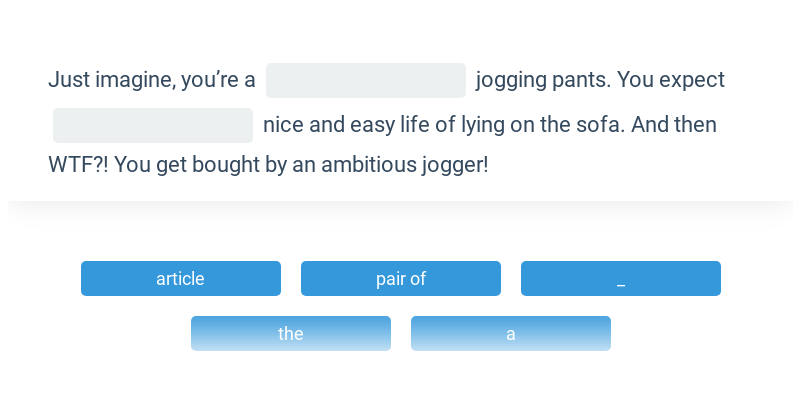The image size is (800, 400).
Task: Pick the underscore blank answer button
Action: [620, 279]
